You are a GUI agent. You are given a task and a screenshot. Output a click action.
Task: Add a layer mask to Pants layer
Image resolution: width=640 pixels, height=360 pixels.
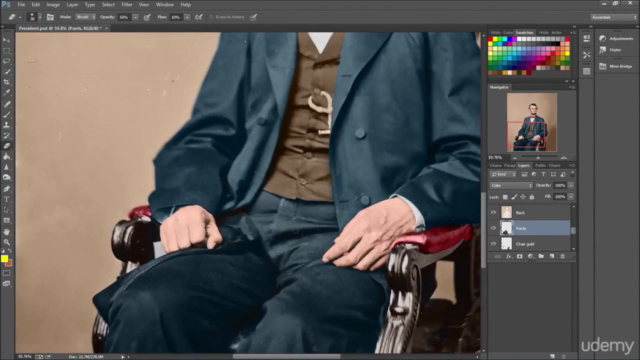point(520,256)
